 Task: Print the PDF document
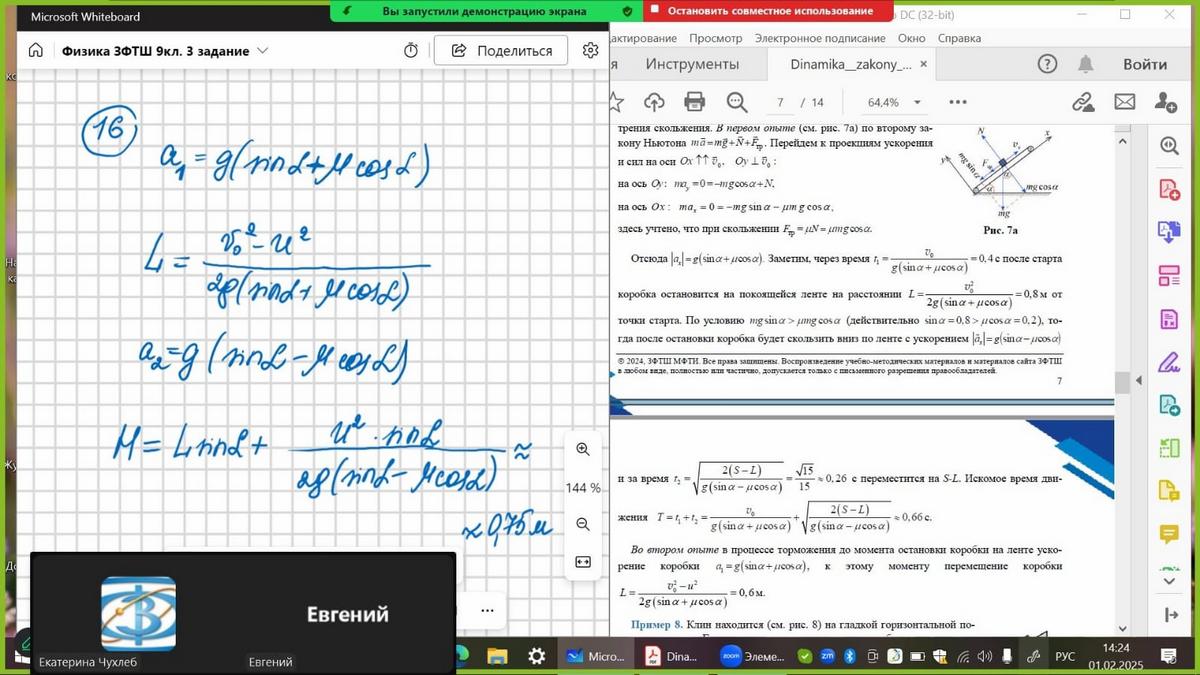(x=694, y=102)
